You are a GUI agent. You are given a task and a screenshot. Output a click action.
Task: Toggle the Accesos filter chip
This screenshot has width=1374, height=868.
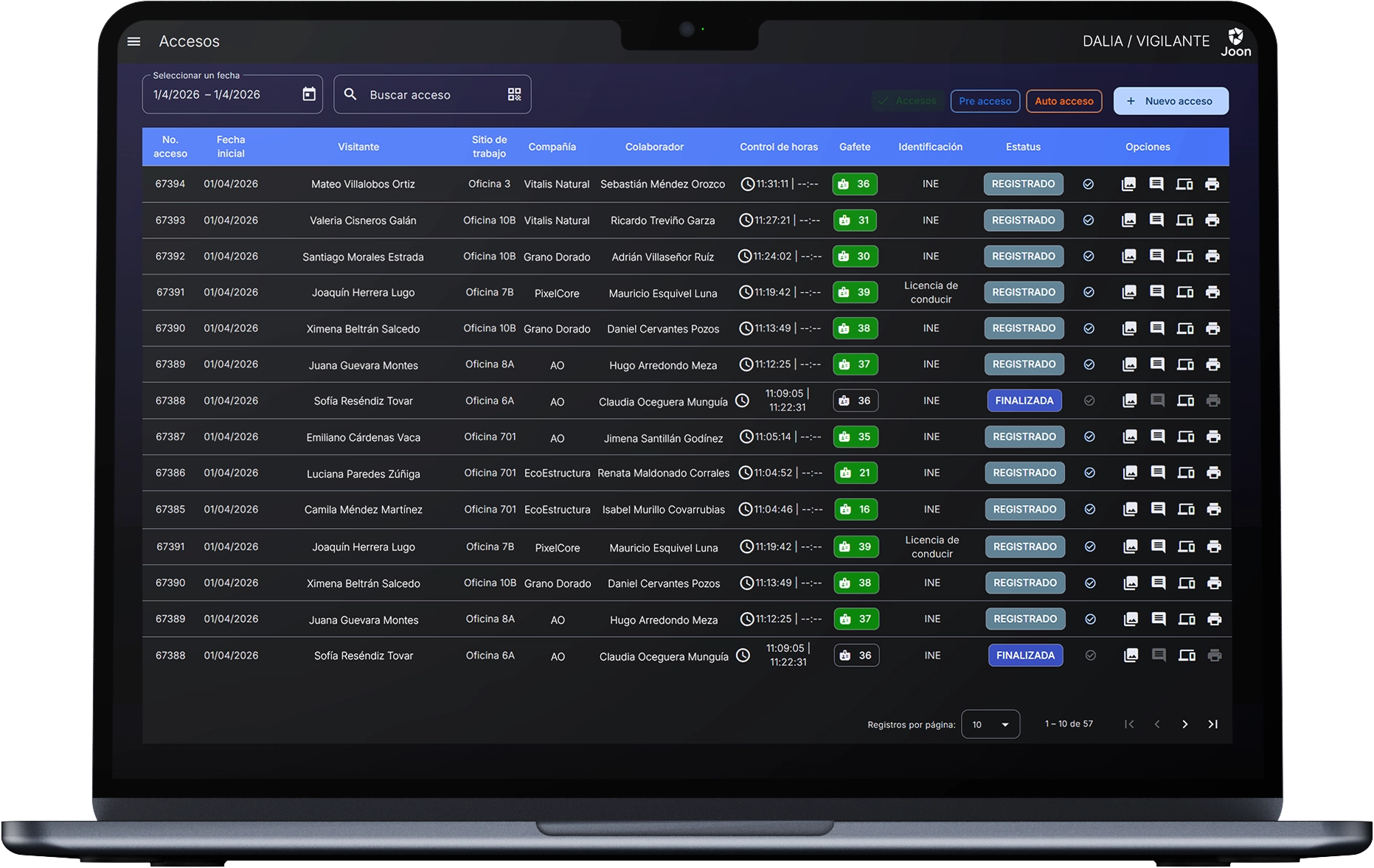click(908, 101)
